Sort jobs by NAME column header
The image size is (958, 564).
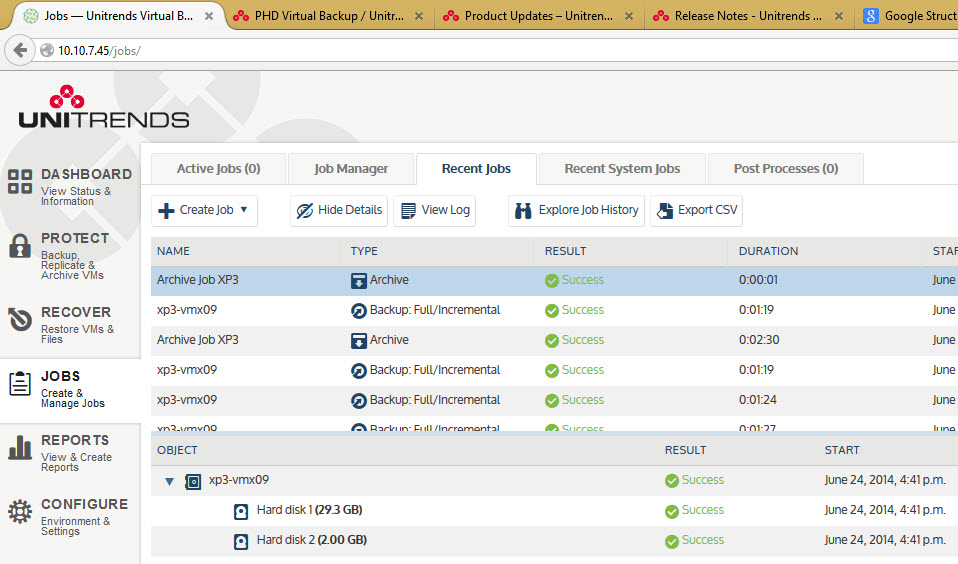click(173, 251)
